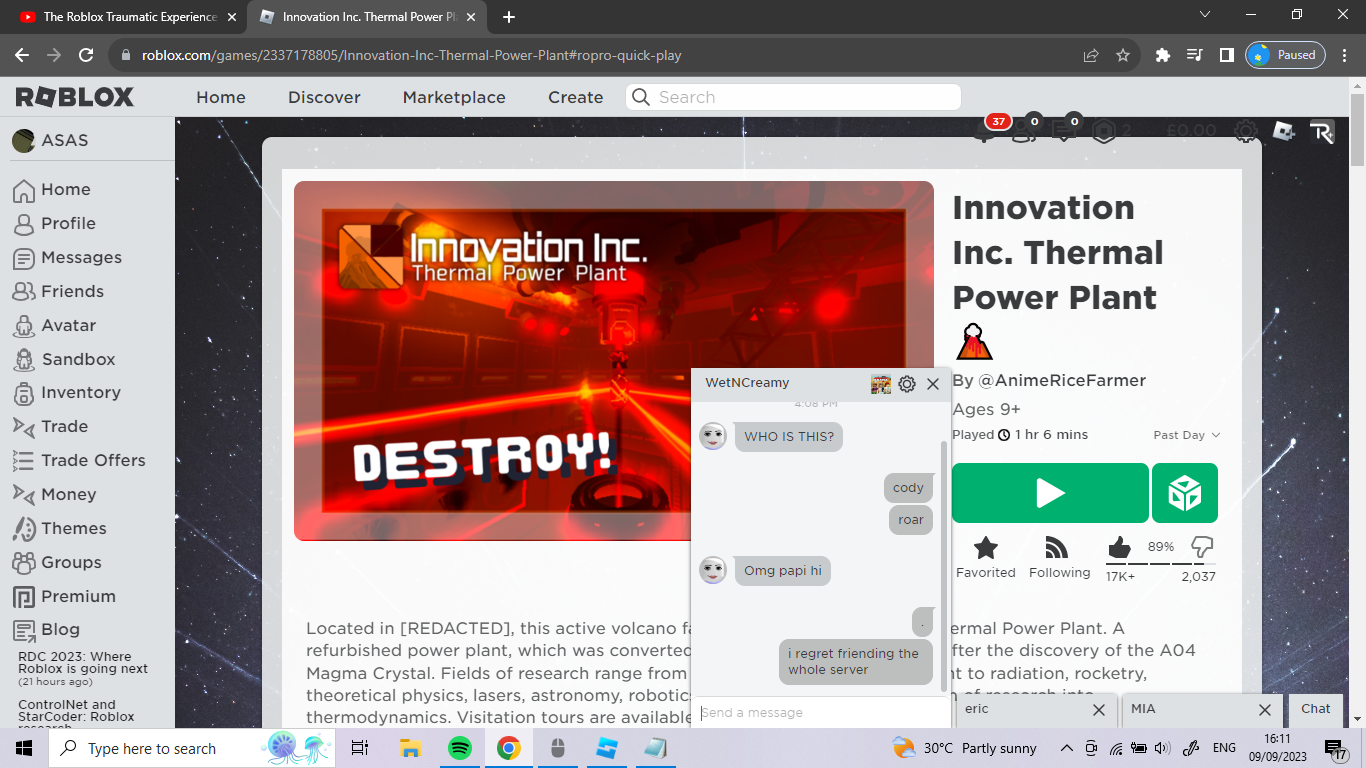Click the thumbs up like icon
The image size is (1366, 768).
pyautogui.click(x=1119, y=547)
